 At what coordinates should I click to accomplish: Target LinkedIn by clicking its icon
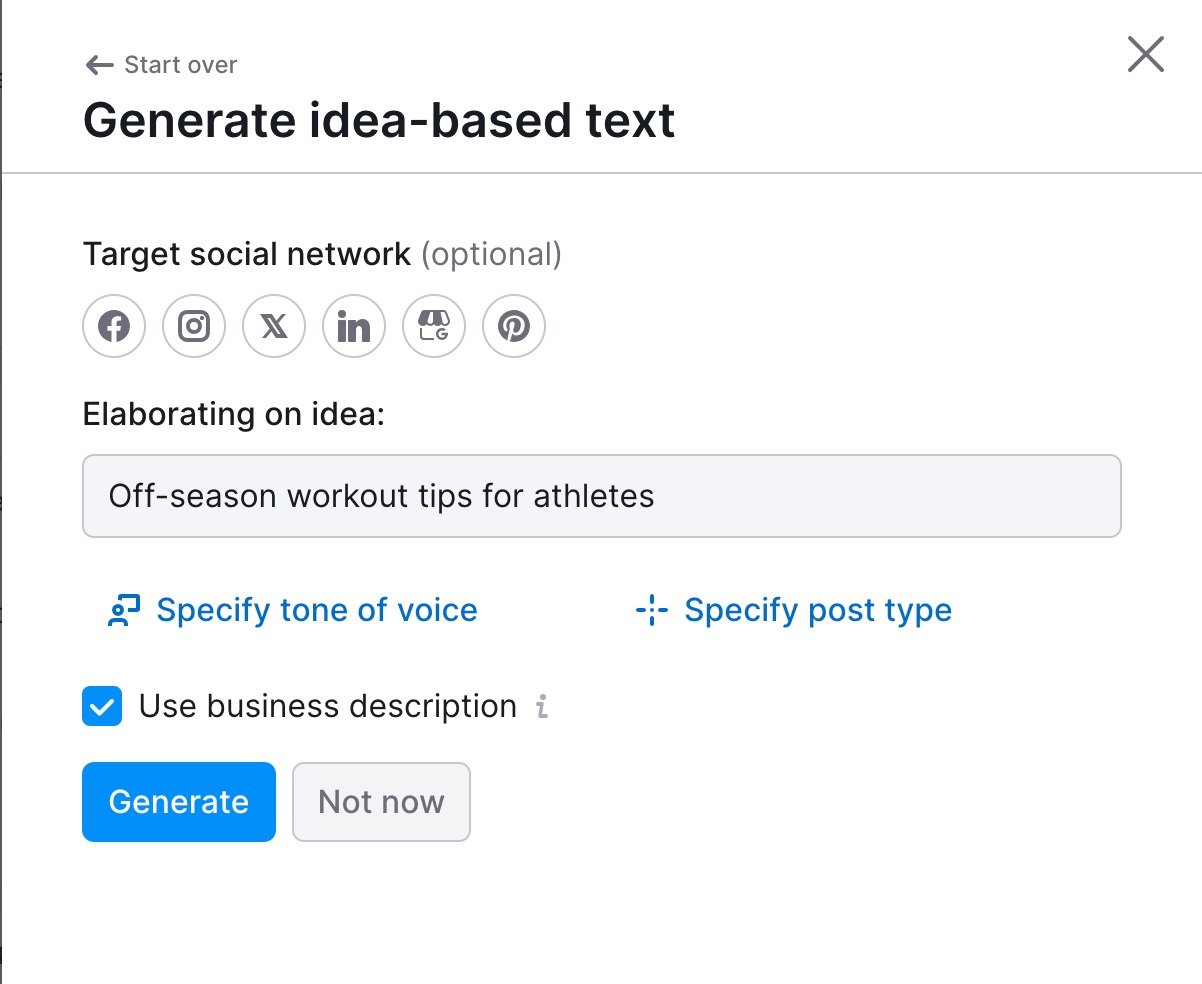pos(353,326)
